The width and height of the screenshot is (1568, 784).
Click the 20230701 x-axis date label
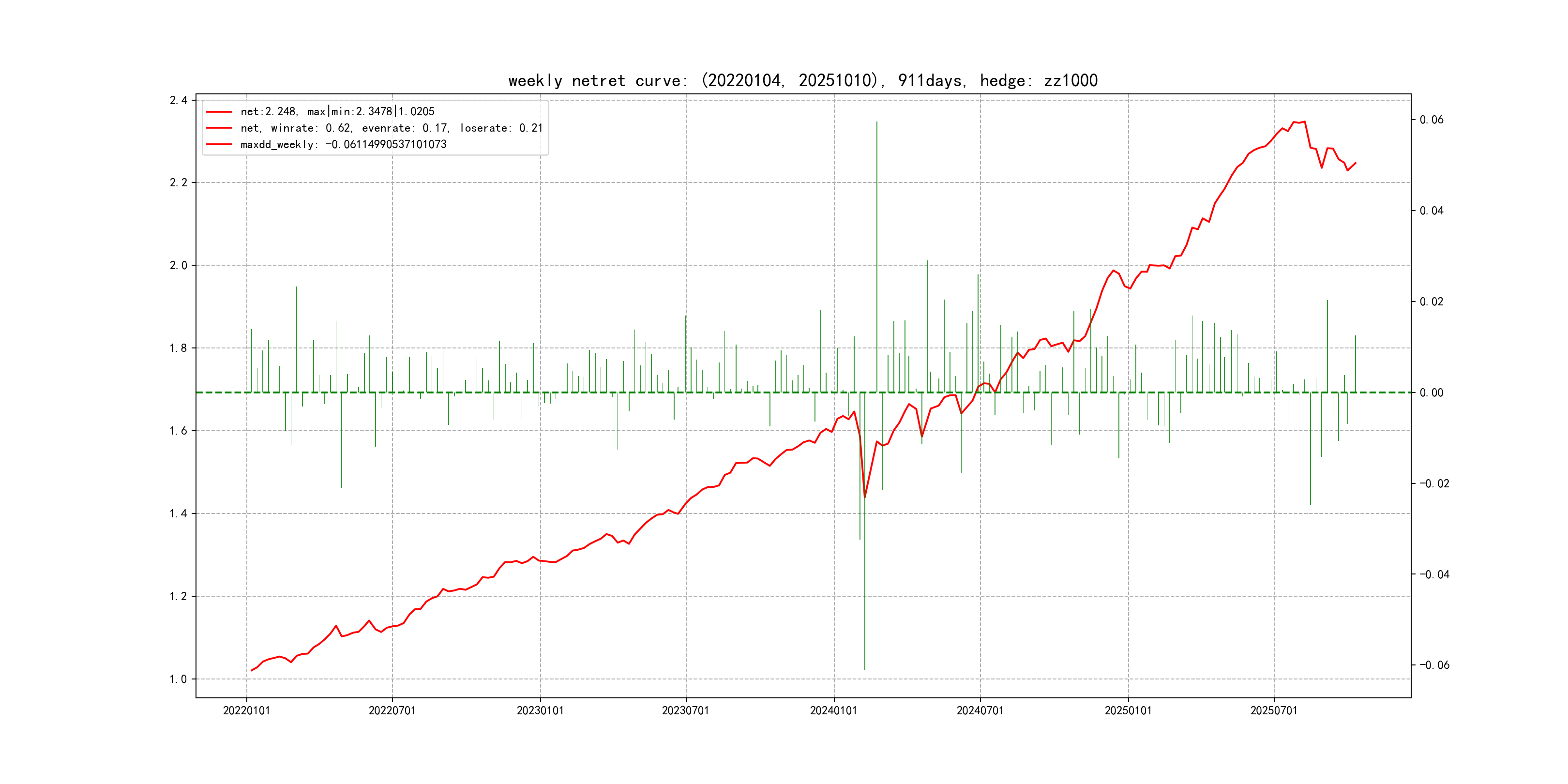[x=685, y=711]
